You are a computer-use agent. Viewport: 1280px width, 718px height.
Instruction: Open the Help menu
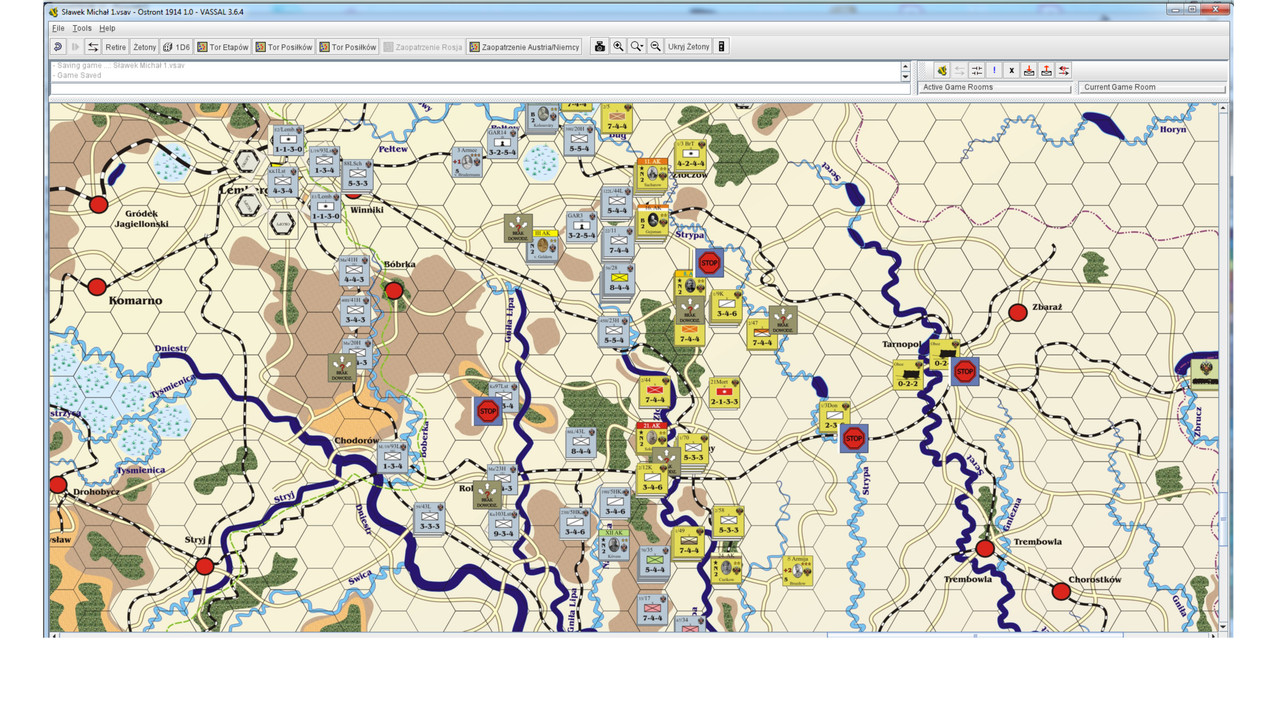point(107,28)
